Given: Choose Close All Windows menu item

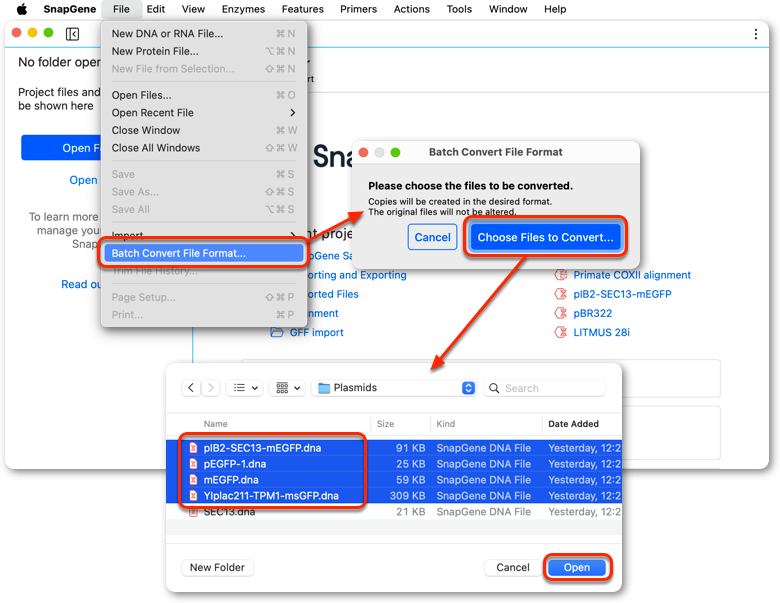Looking at the screenshot, I should point(203,148).
